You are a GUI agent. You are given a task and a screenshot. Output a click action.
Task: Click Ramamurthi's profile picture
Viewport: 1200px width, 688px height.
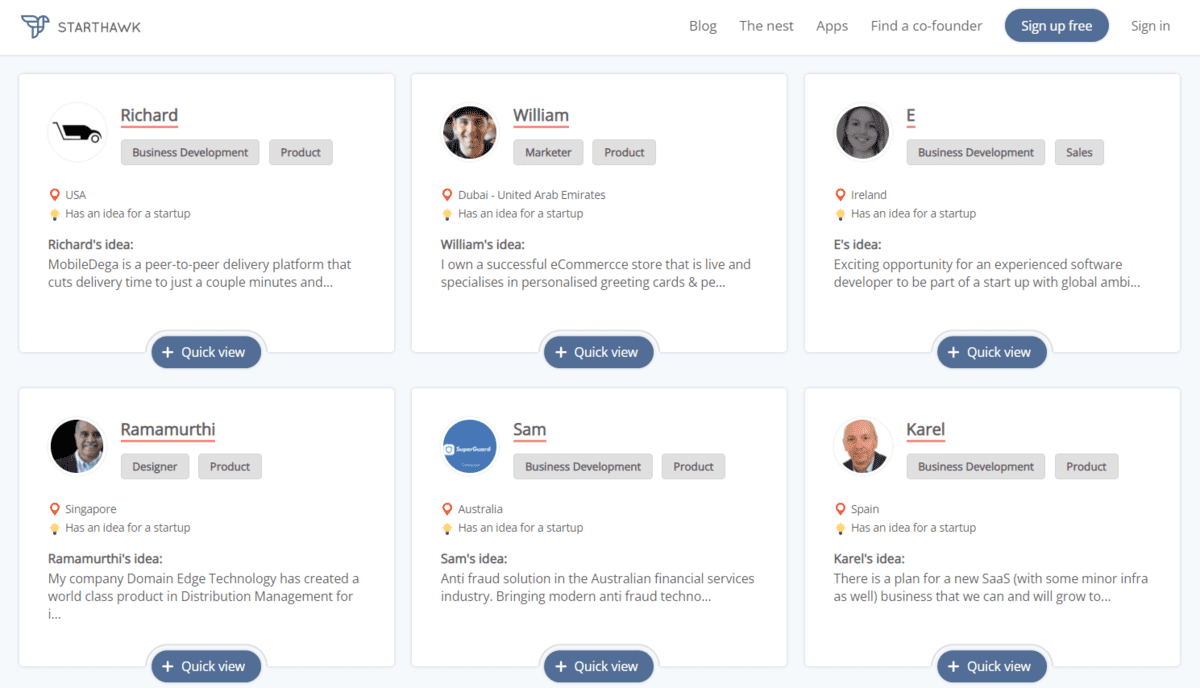click(77, 446)
